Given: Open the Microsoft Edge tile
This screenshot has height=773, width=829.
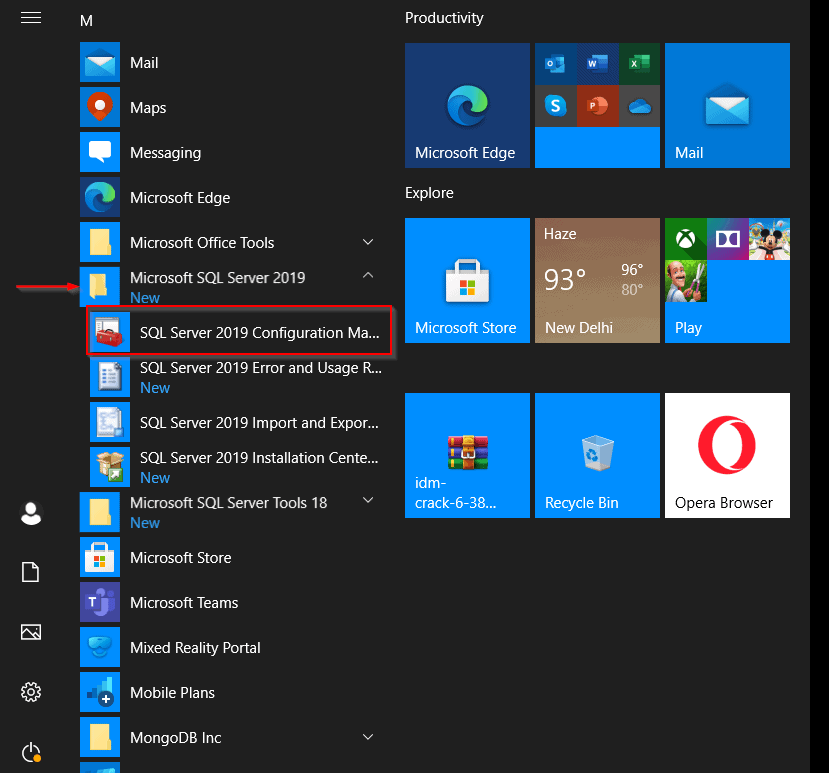Looking at the screenshot, I should 467,106.
